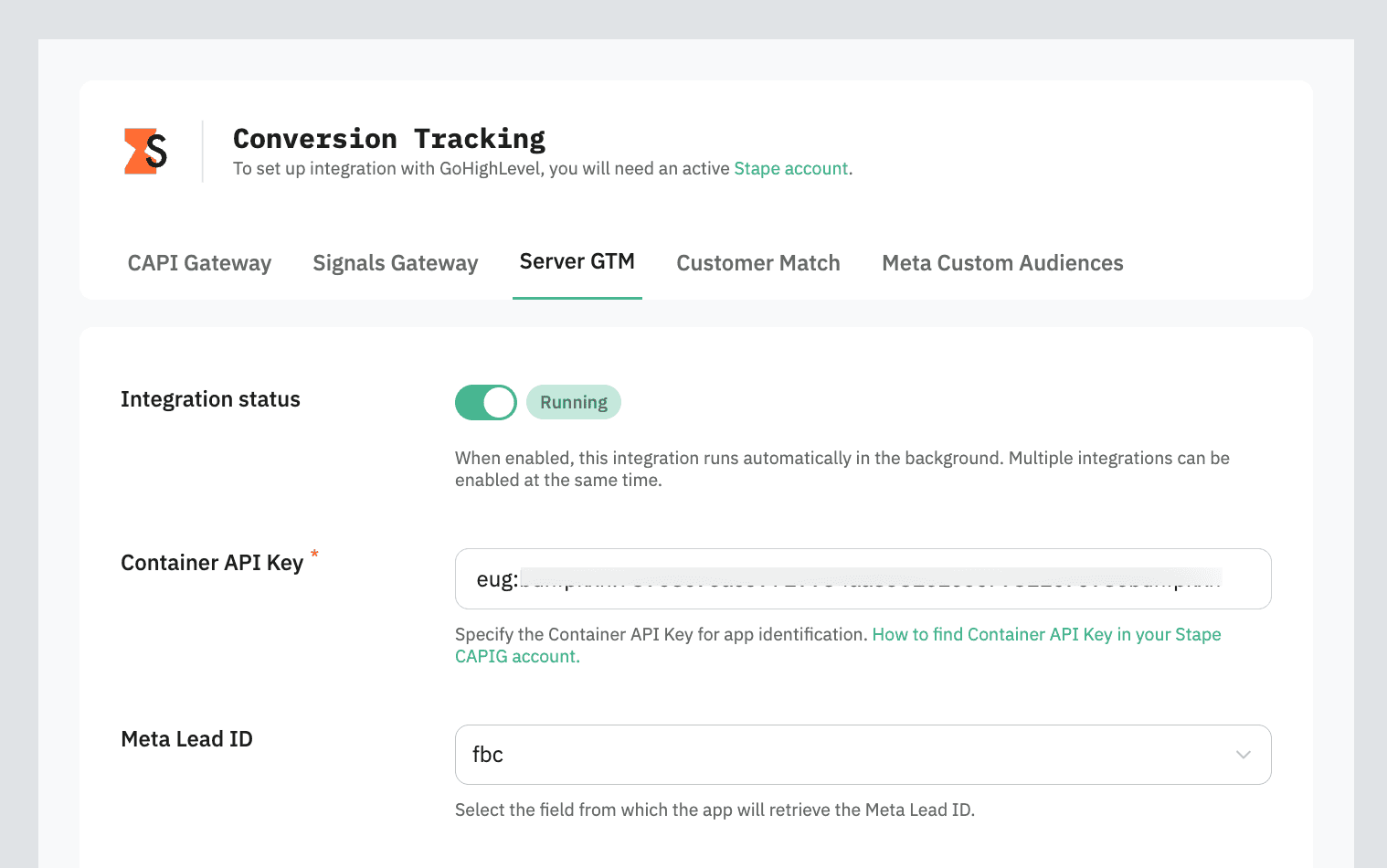The image size is (1387, 868).
Task: Click the Stape logo icon
Action: tap(145, 152)
